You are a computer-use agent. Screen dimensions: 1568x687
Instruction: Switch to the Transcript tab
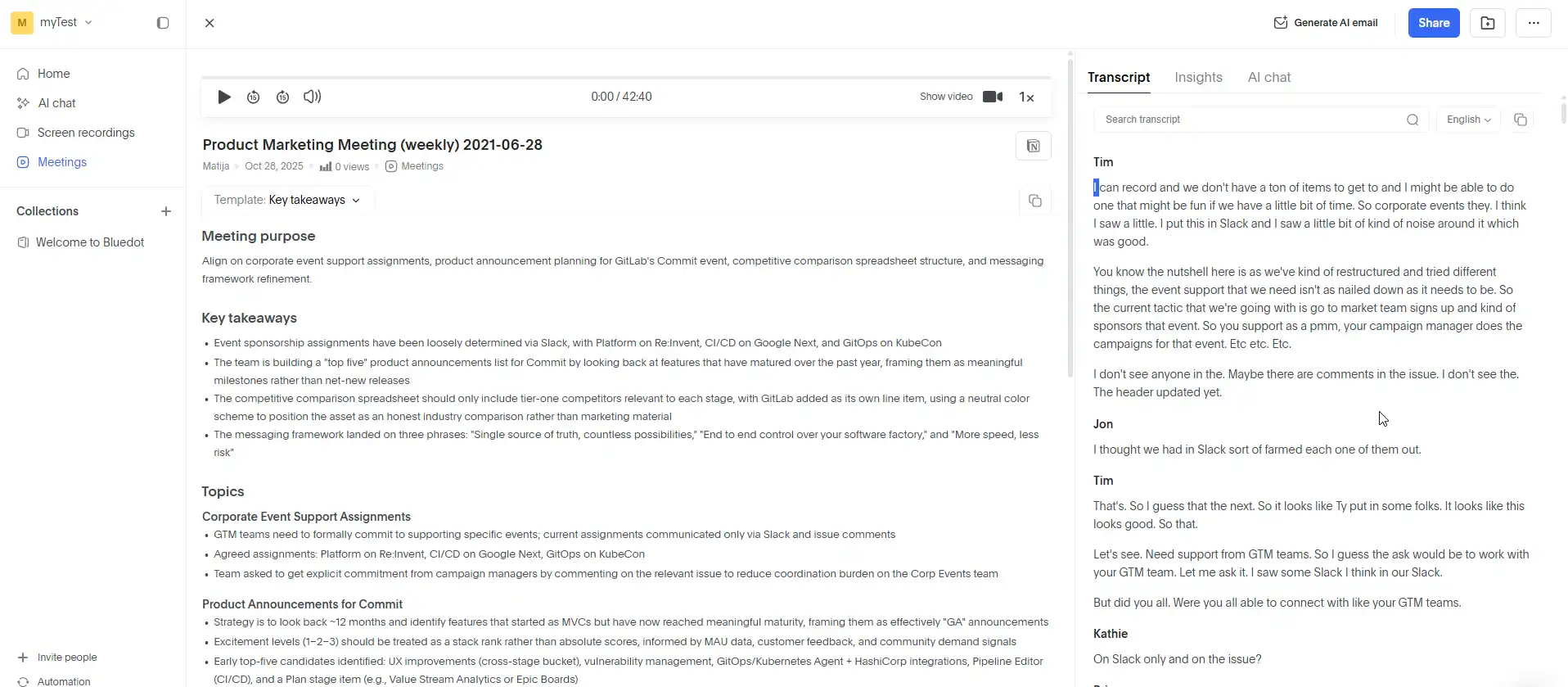(1119, 77)
